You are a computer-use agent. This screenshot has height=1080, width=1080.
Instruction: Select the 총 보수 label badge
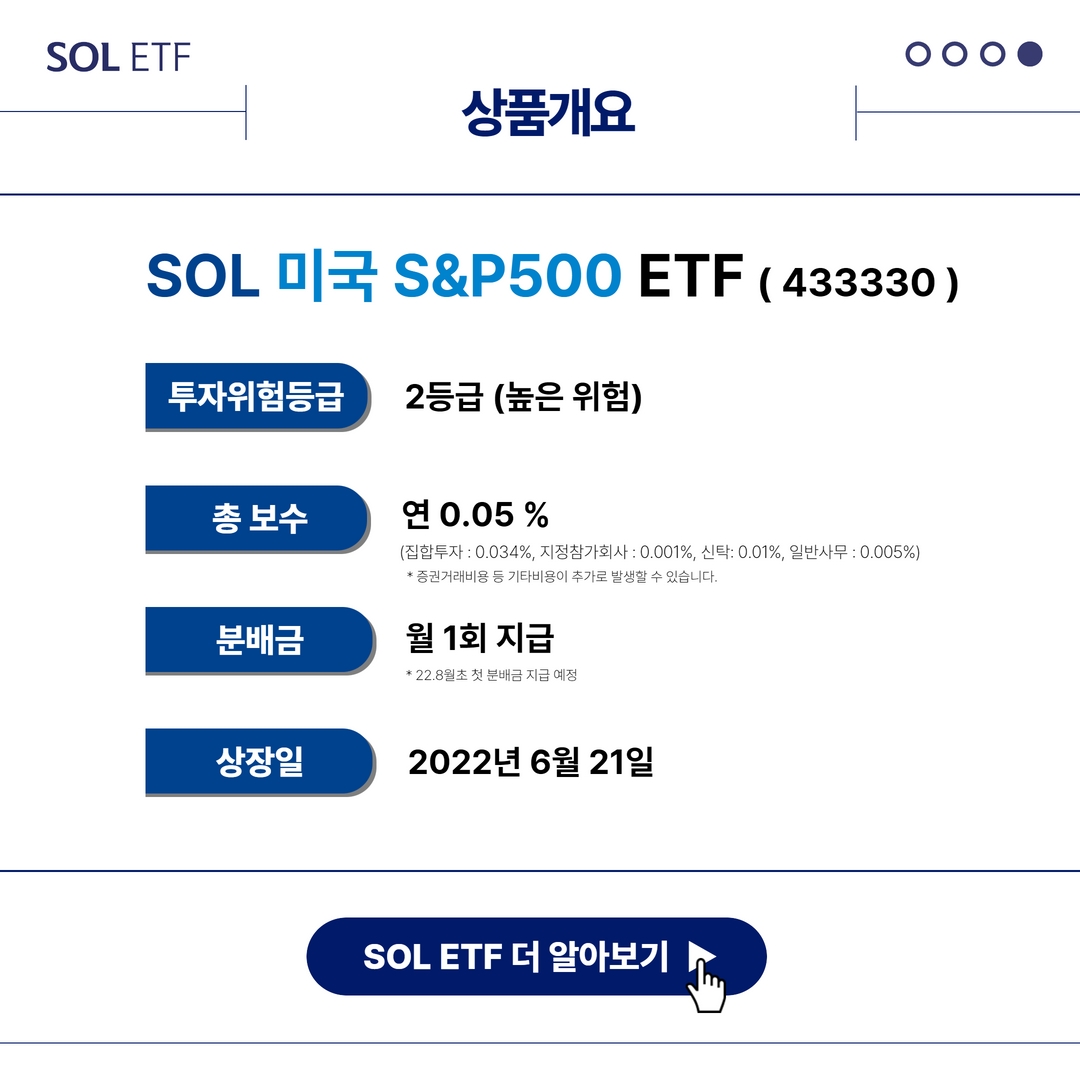[x=258, y=519]
